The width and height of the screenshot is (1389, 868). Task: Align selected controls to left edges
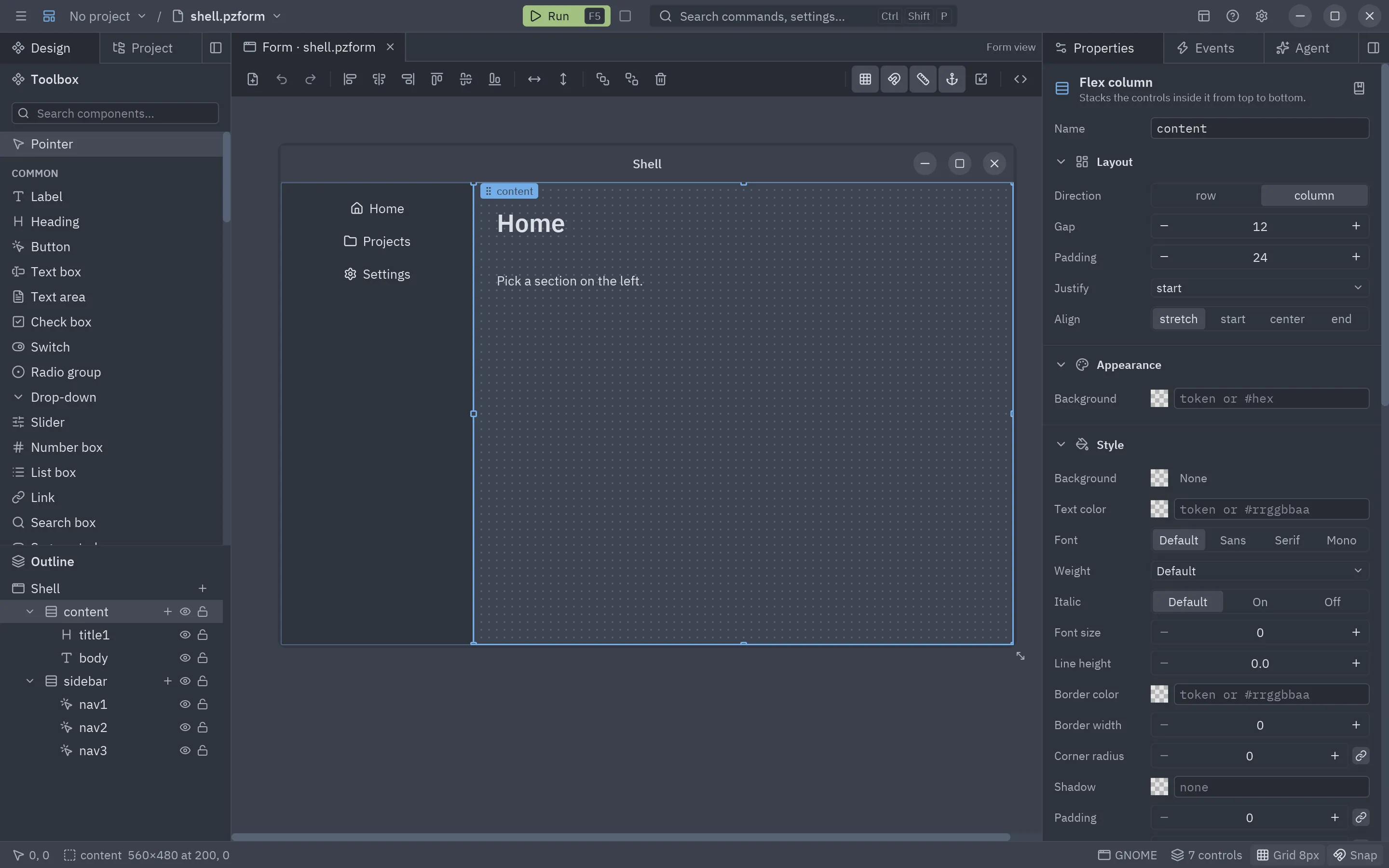pos(350,79)
